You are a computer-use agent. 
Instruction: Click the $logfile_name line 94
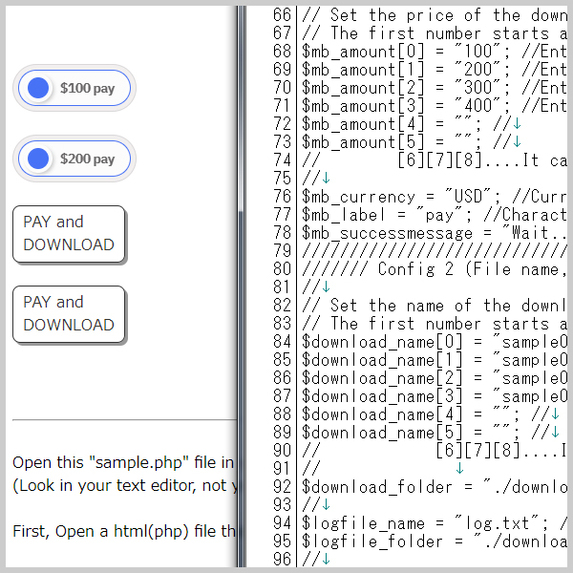(434, 523)
